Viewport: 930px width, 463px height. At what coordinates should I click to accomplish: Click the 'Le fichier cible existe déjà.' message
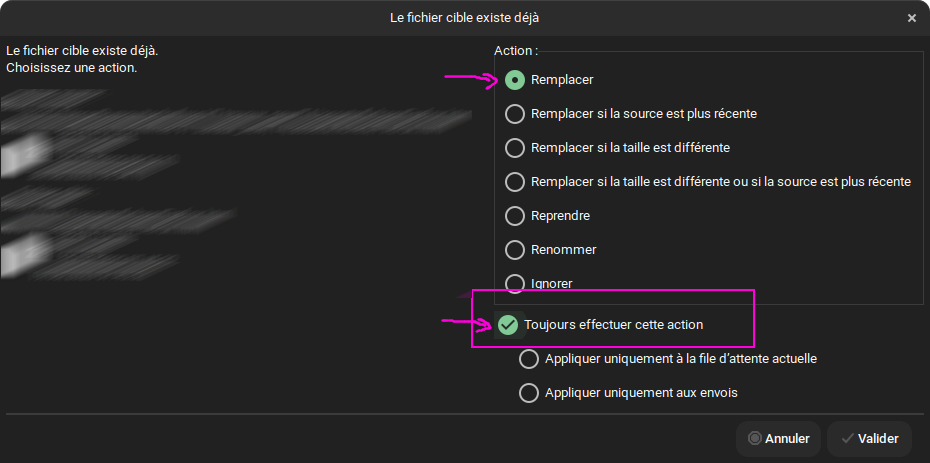click(x=82, y=50)
